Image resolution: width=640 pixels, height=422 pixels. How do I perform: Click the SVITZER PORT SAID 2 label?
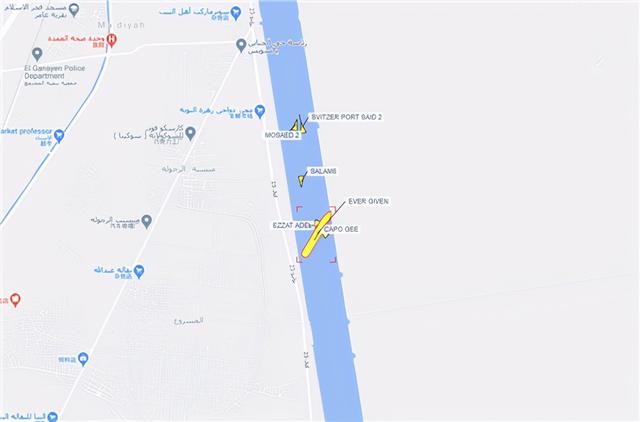(347, 117)
